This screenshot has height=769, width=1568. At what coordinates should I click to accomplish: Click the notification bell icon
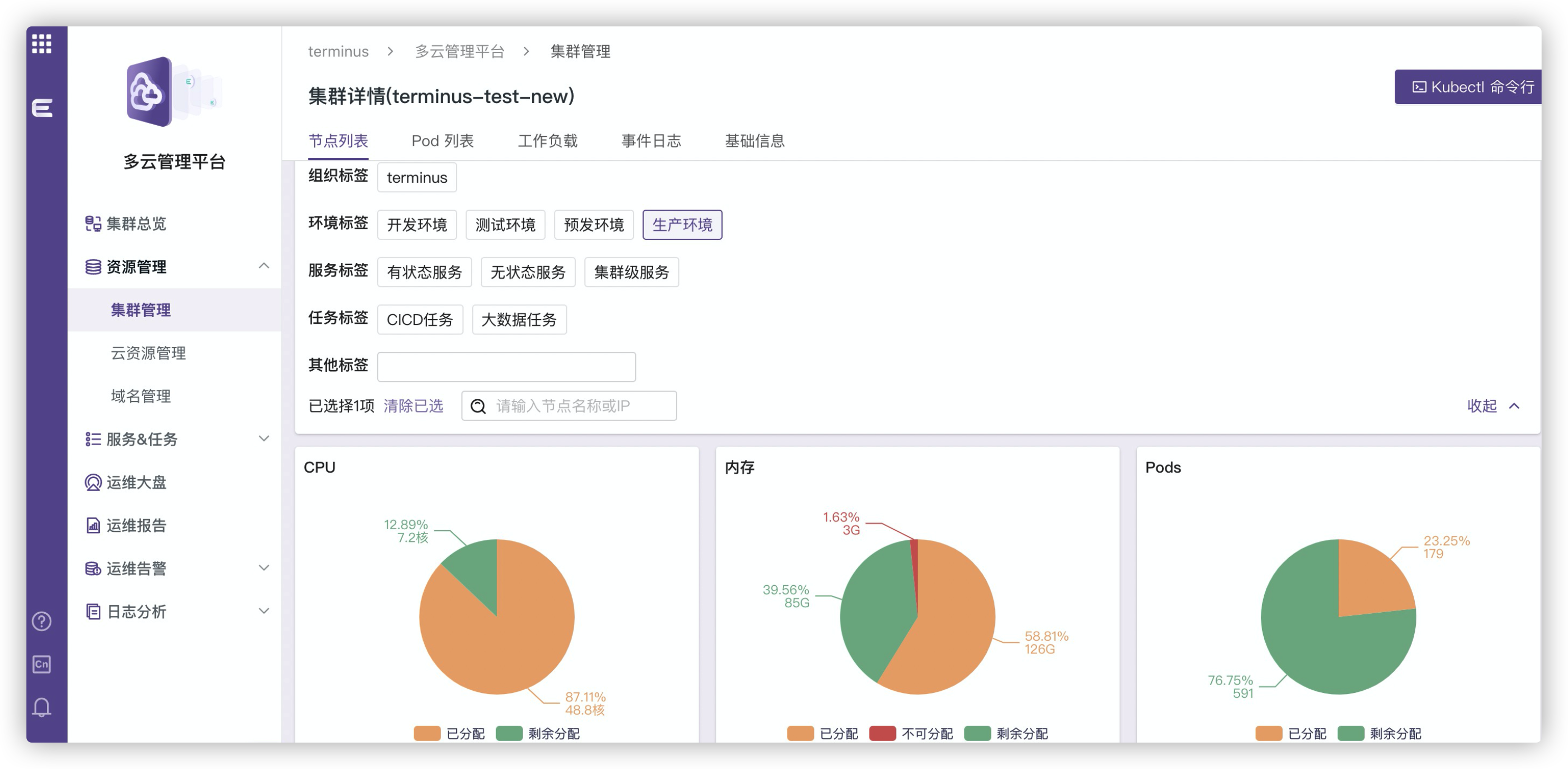(x=40, y=706)
